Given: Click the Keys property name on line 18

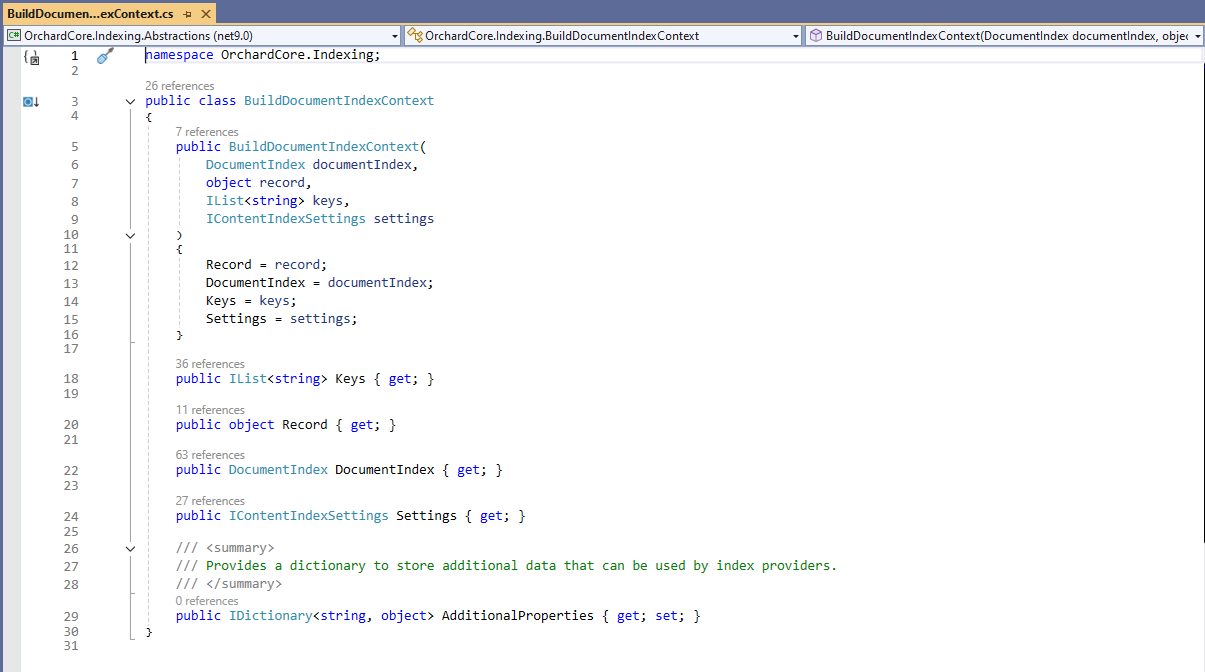Looking at the screenshot, I should pyautogui.click(x=350, y=379).
